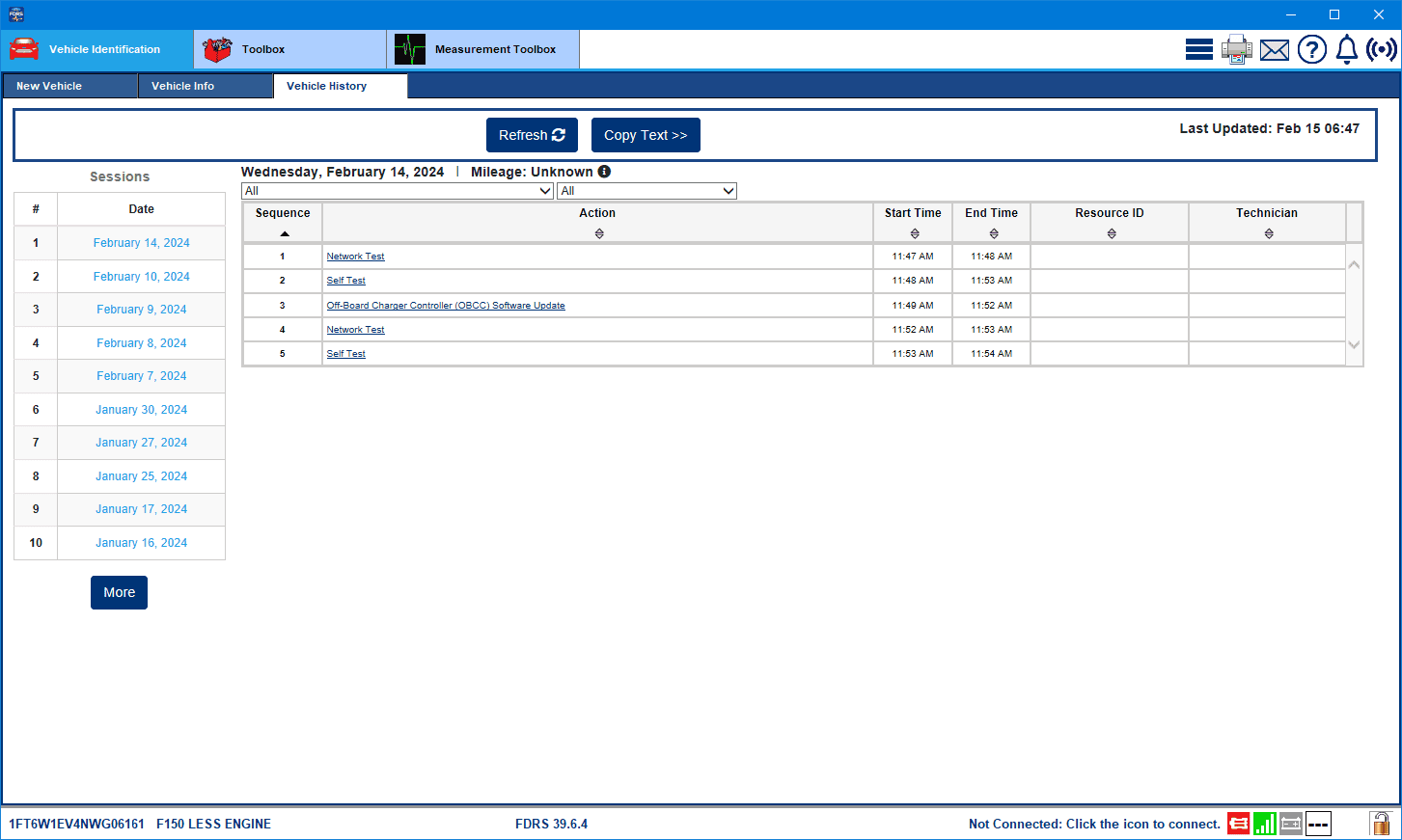
Task: Click the green signal strength bars icon
Action: click(1264, 824)
